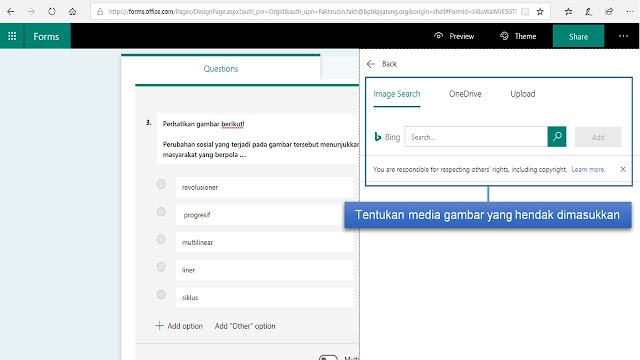Open the Questions tab
640x360 pixels.
(221, 69)
